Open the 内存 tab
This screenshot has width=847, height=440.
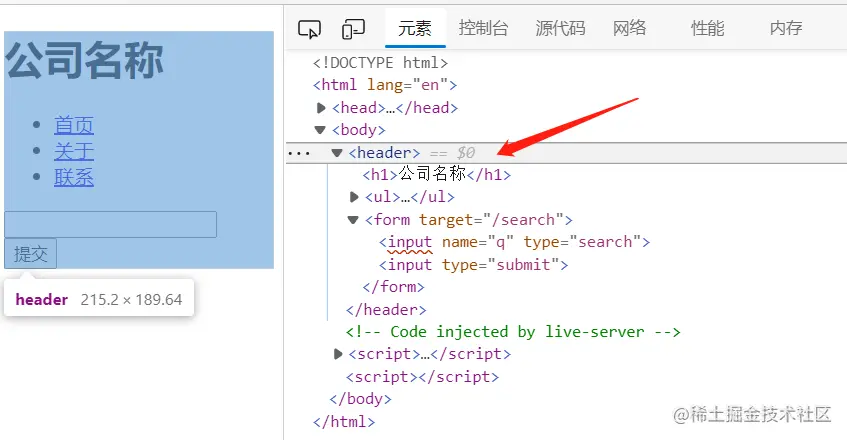pos(786,28)
